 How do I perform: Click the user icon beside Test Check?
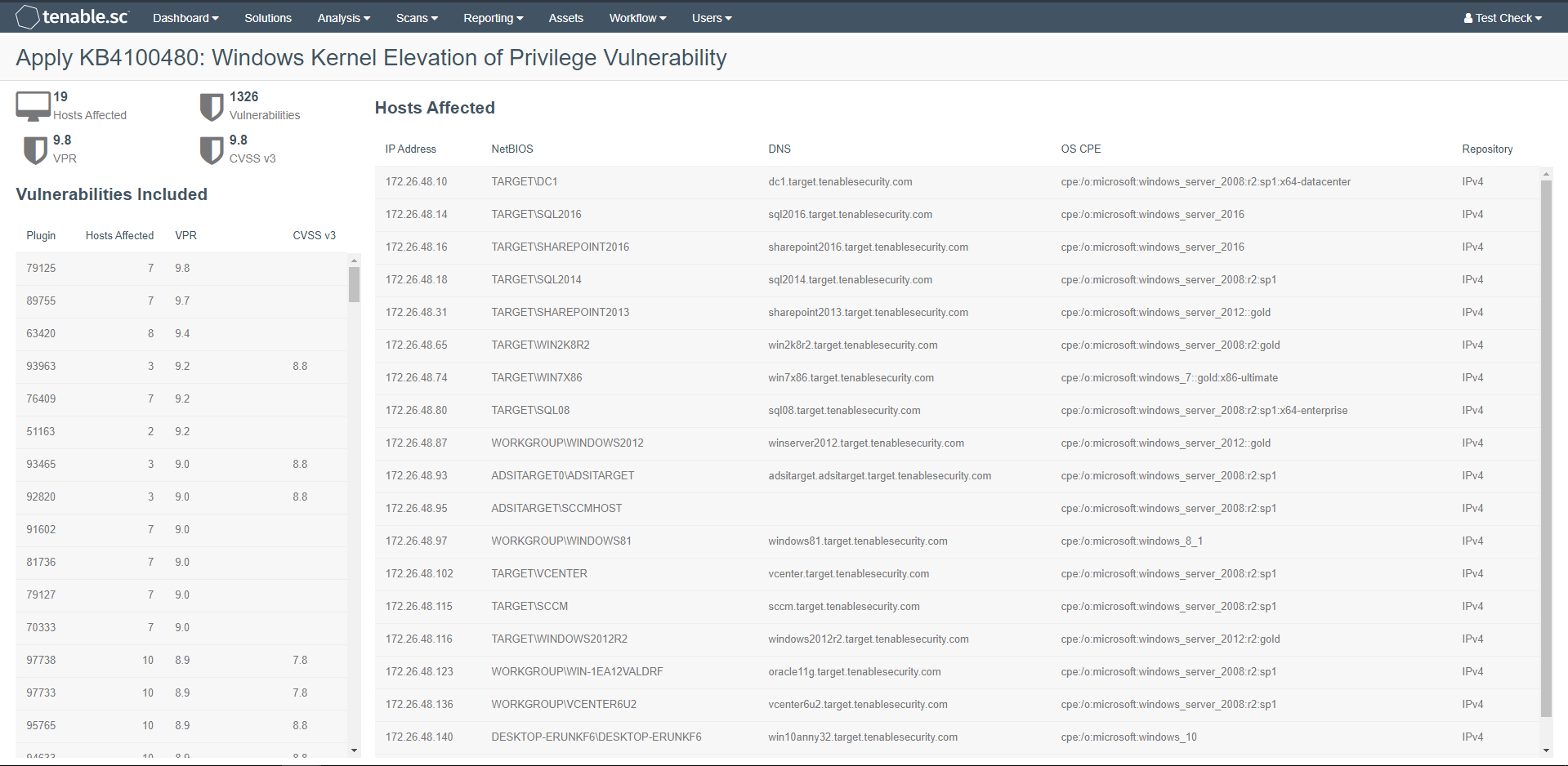click(1469, 17)
